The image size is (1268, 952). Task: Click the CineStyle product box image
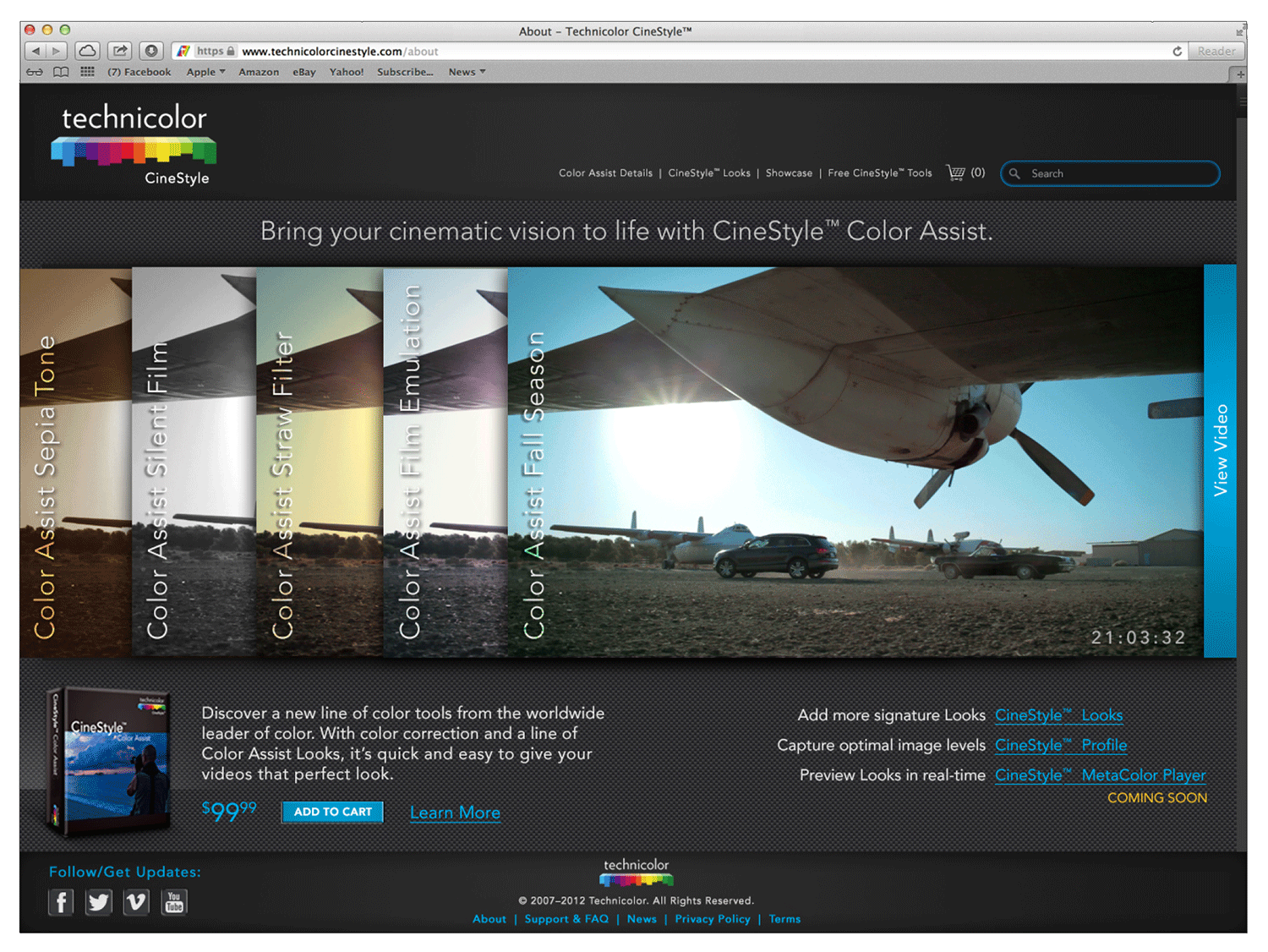pos(109,763)
